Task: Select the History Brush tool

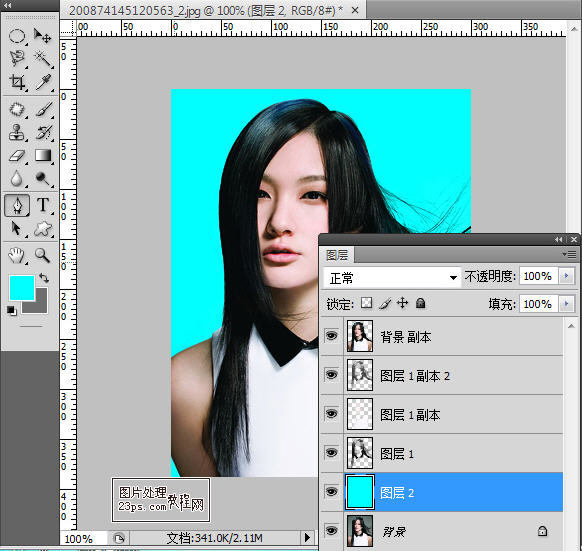Action: 43,133
